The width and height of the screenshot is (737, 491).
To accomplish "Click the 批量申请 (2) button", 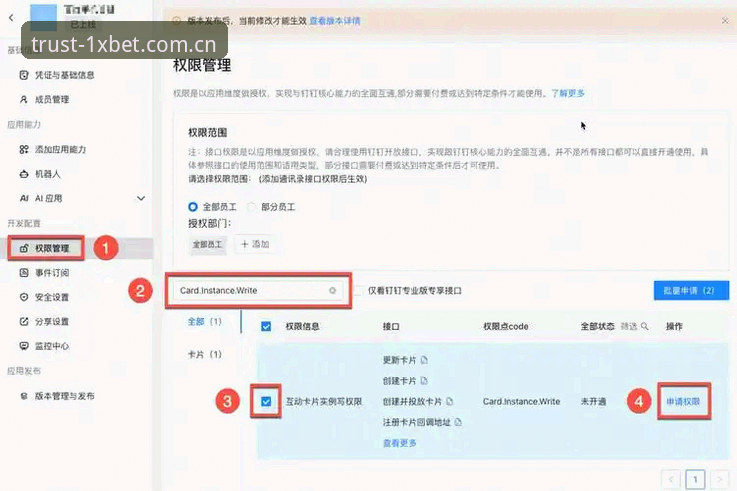I will [691, 290].
